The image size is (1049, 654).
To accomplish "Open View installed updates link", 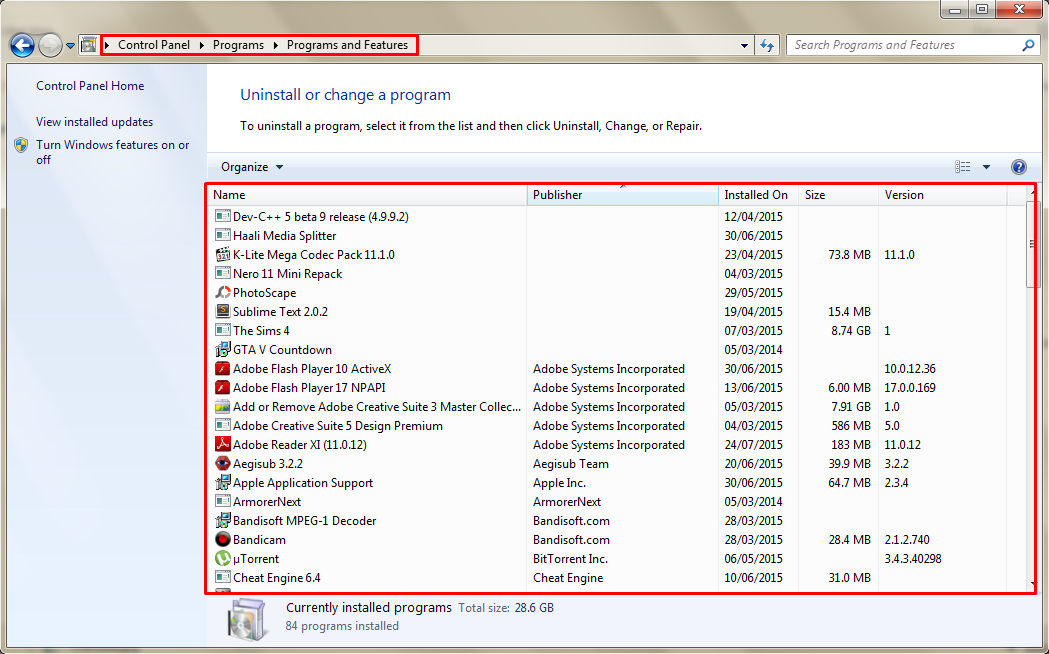I will [94, 122].
